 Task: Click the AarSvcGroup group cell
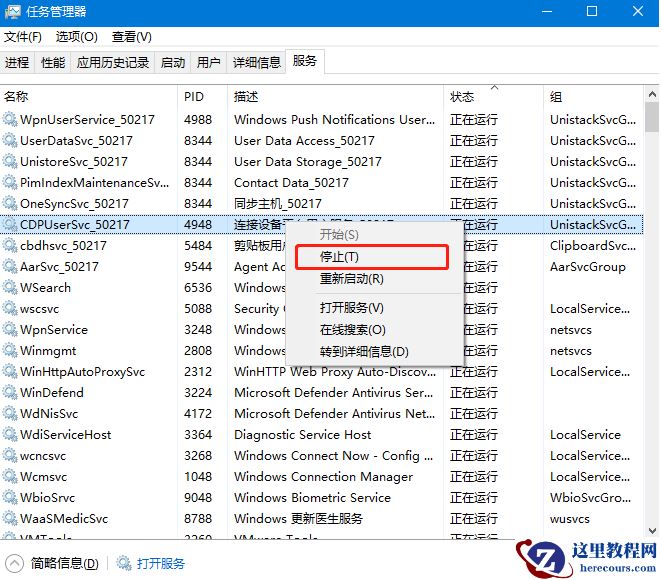(x=588, y=267)
